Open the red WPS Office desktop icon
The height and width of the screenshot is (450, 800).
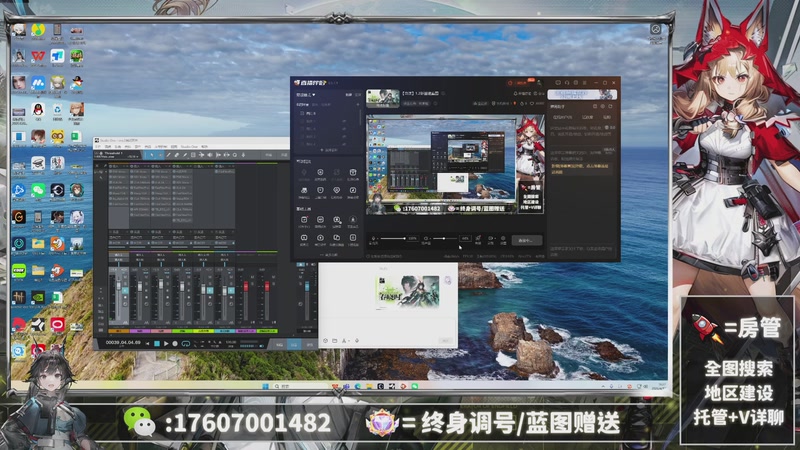click(x=37, y=55)
